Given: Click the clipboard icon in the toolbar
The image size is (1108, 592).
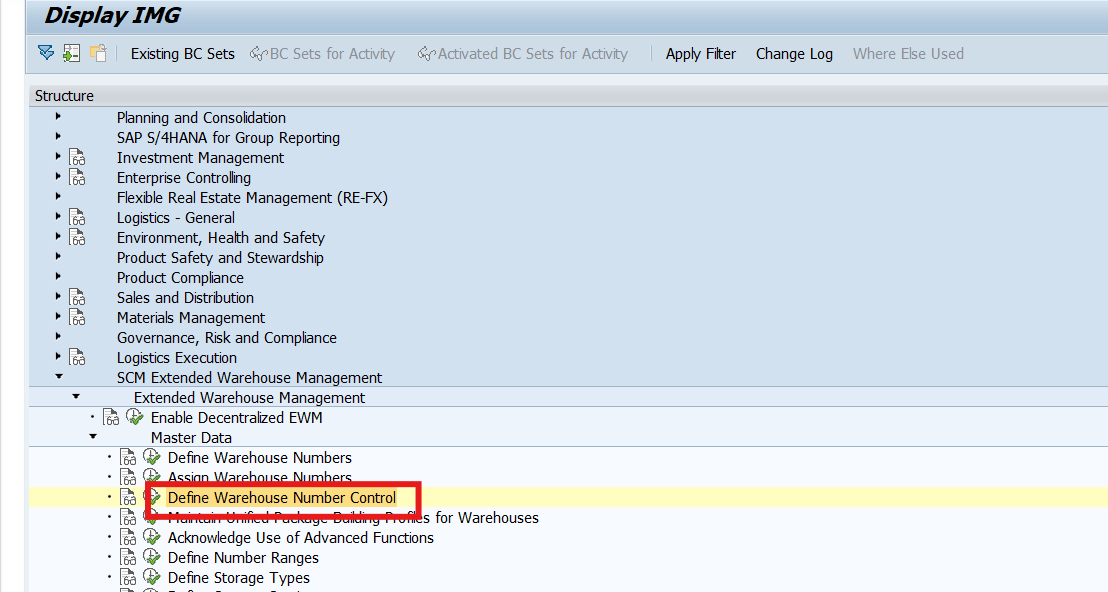Looking at the screenshot, I should [97, 54].
